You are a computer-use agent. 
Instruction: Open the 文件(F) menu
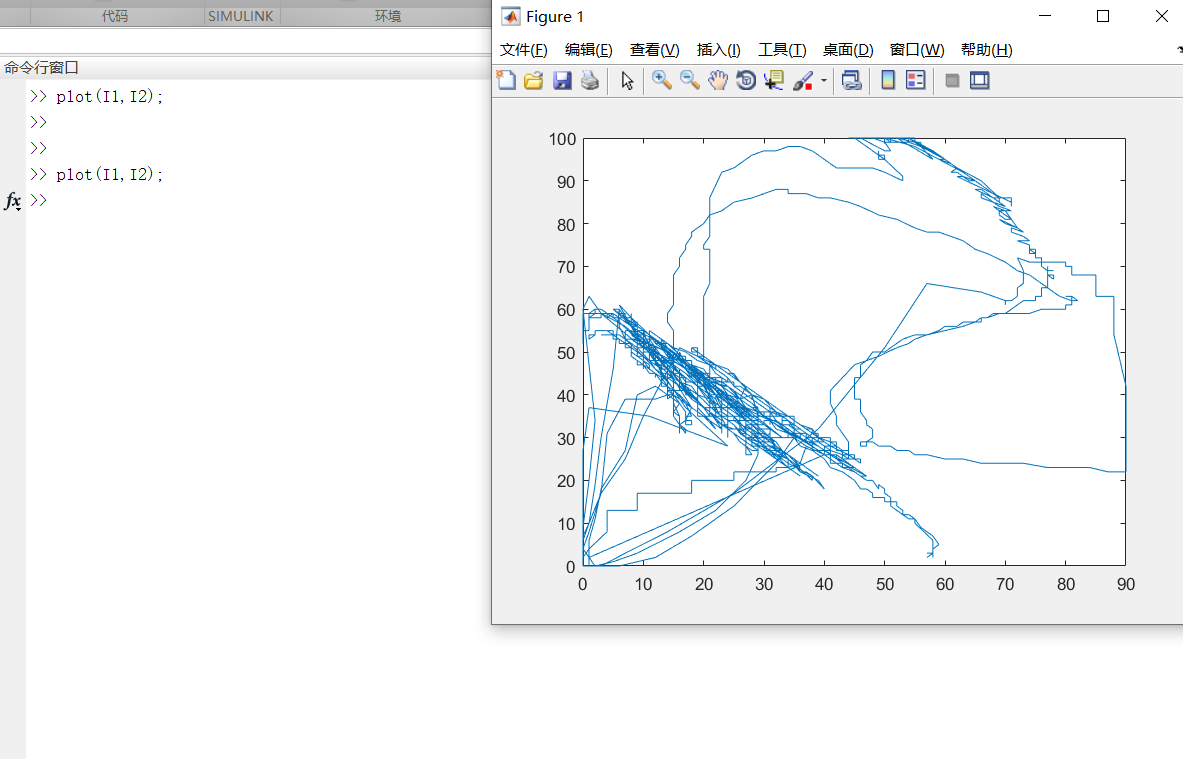[x=524, y=50]
